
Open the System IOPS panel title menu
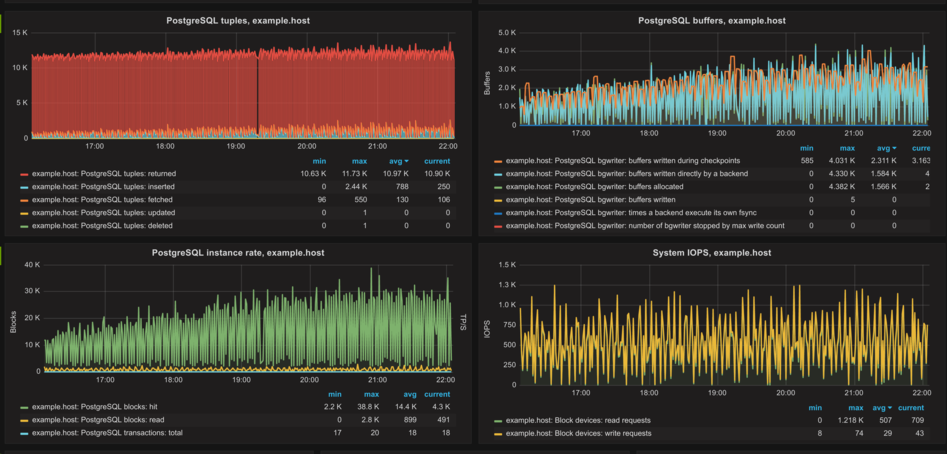click(x=711, y=253)
